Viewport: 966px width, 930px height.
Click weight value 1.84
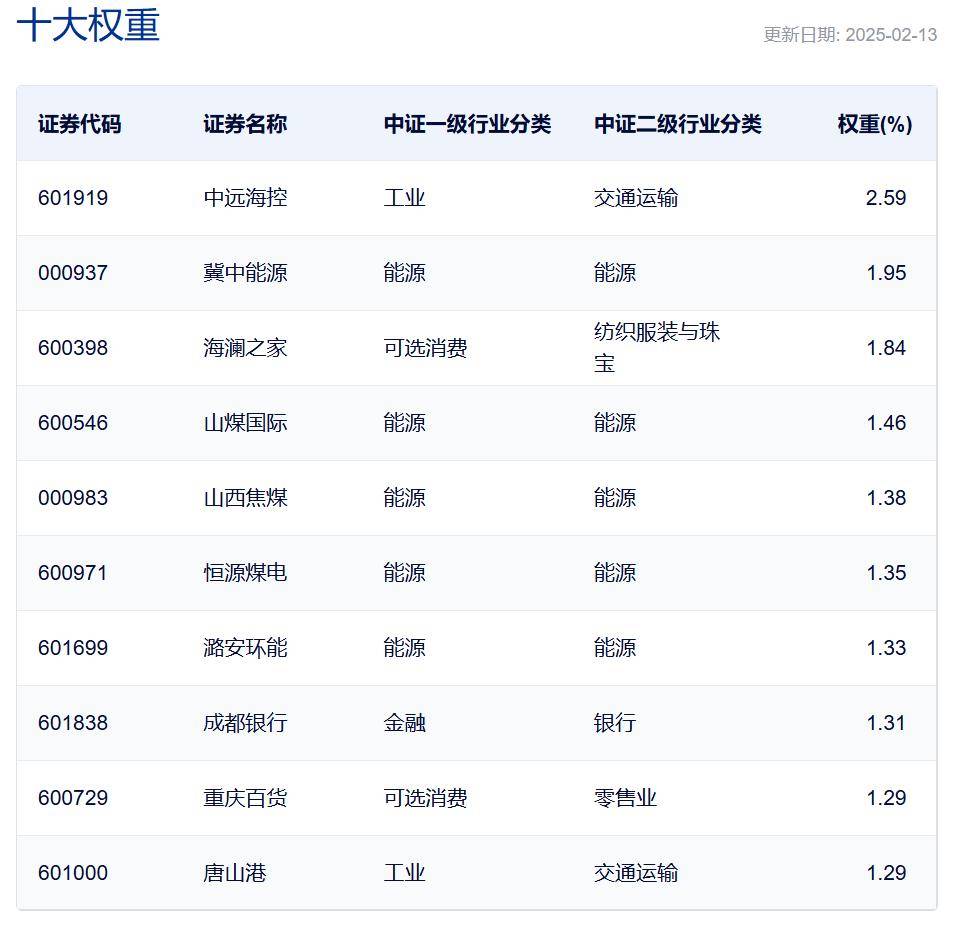click(x=886, y=348)
